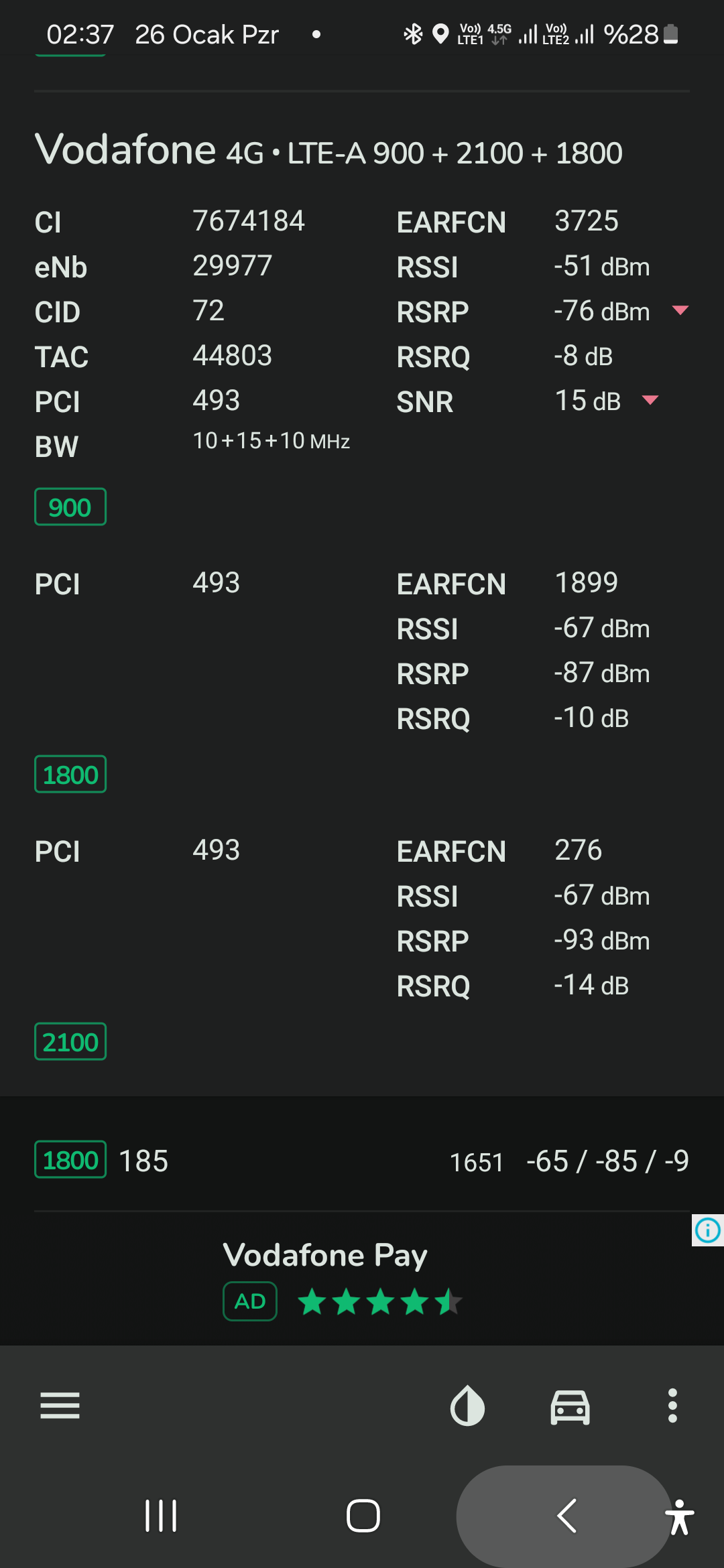The height and width of the screenshot is (1568, 724).
Task: Open the hamburger menu
Action: click(60, 1405)
